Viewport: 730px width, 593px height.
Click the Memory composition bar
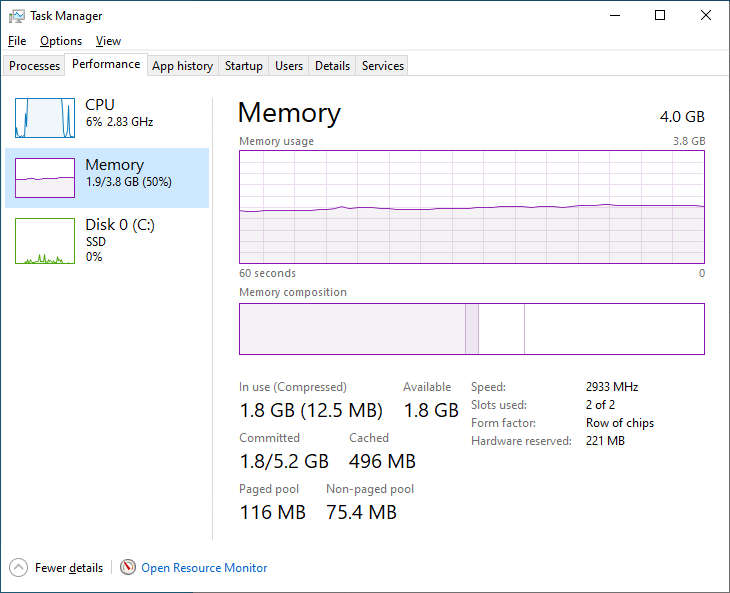pos(472,329)
